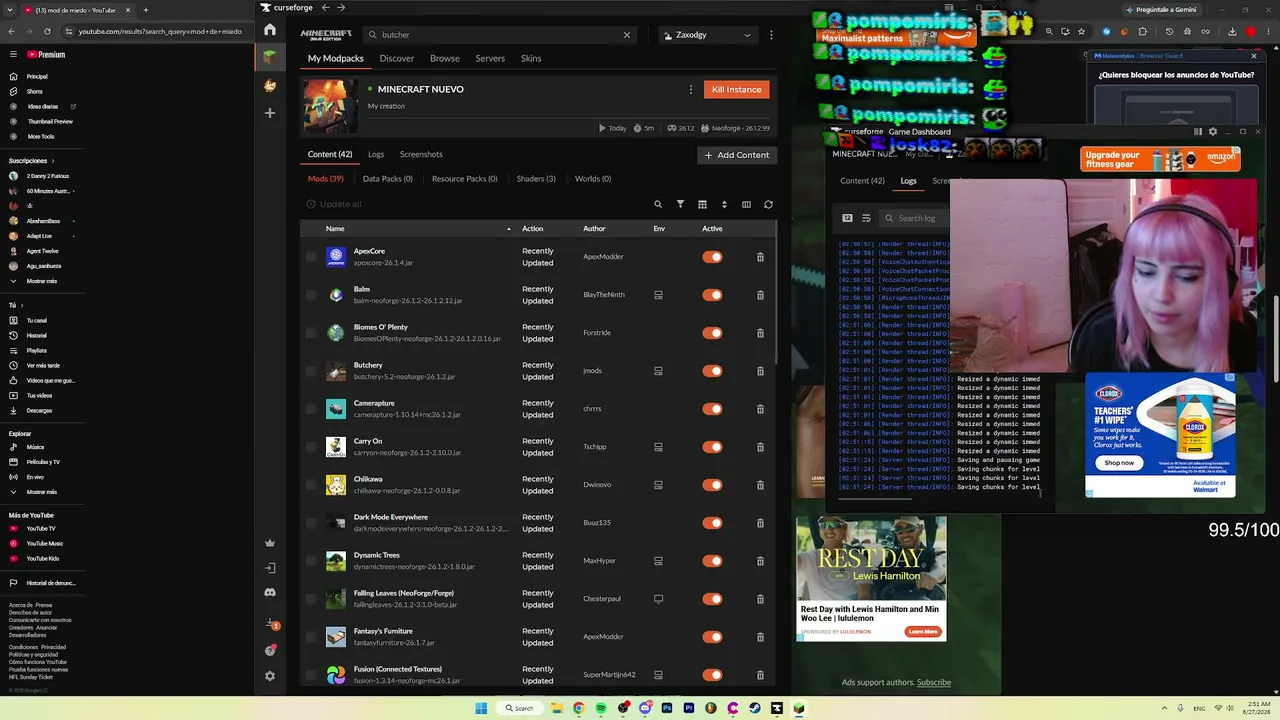Expand the Suscripciones section chevron
The width and height of the screenshot is (1280, 720).
click(x=53, y=161)
